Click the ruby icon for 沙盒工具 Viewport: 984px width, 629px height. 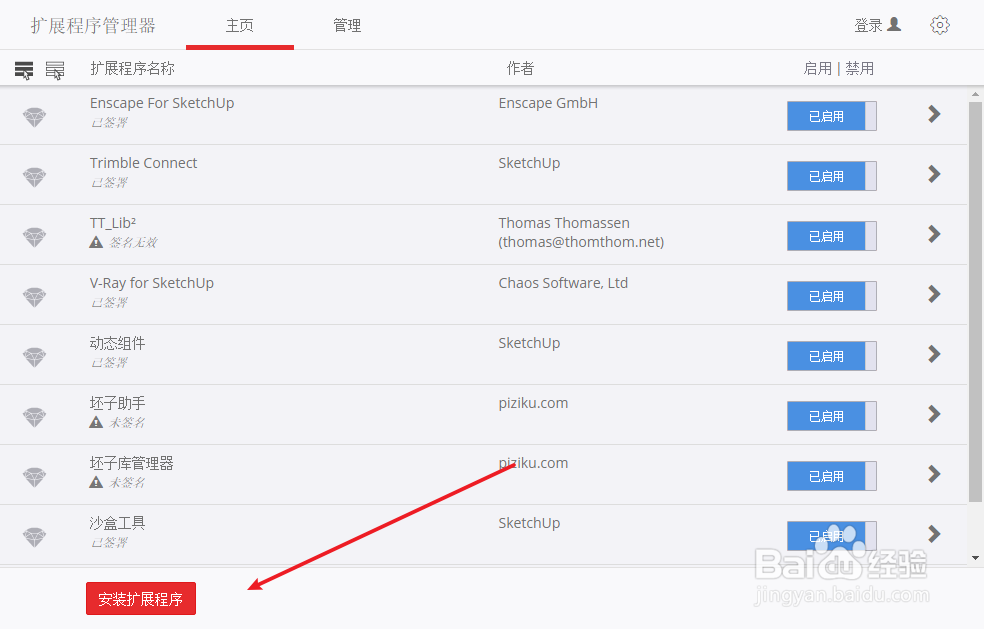point(35,537)
